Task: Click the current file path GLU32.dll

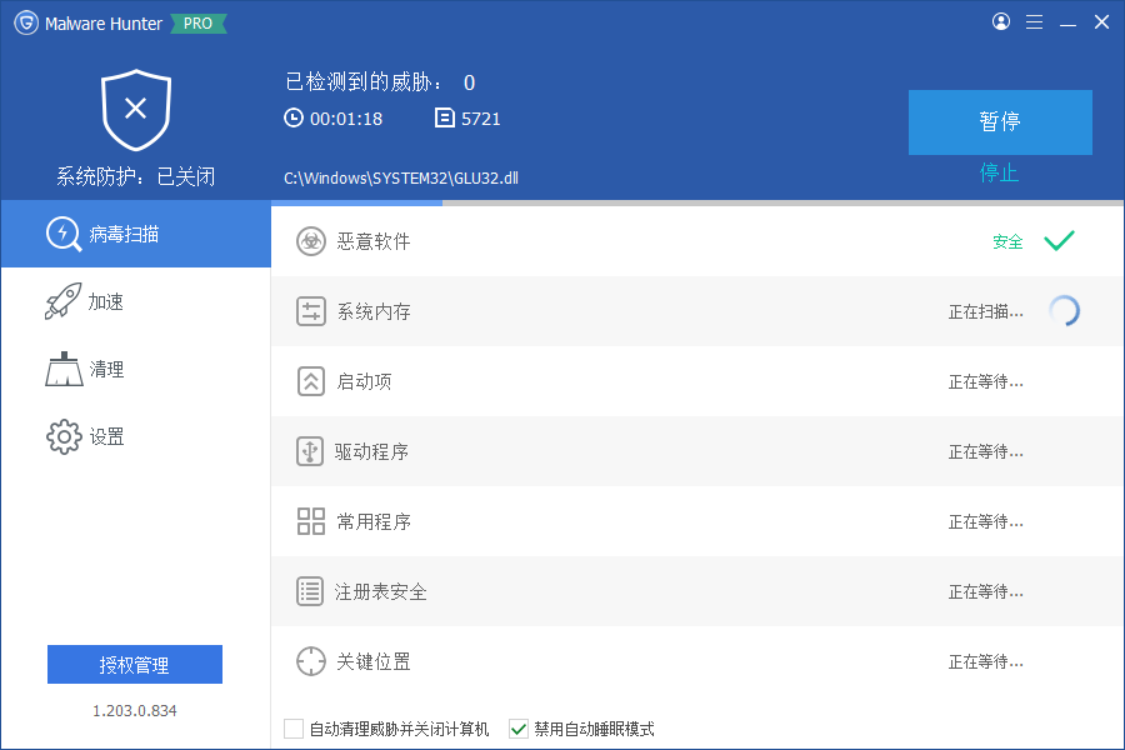Action: [x=401, y=178]
